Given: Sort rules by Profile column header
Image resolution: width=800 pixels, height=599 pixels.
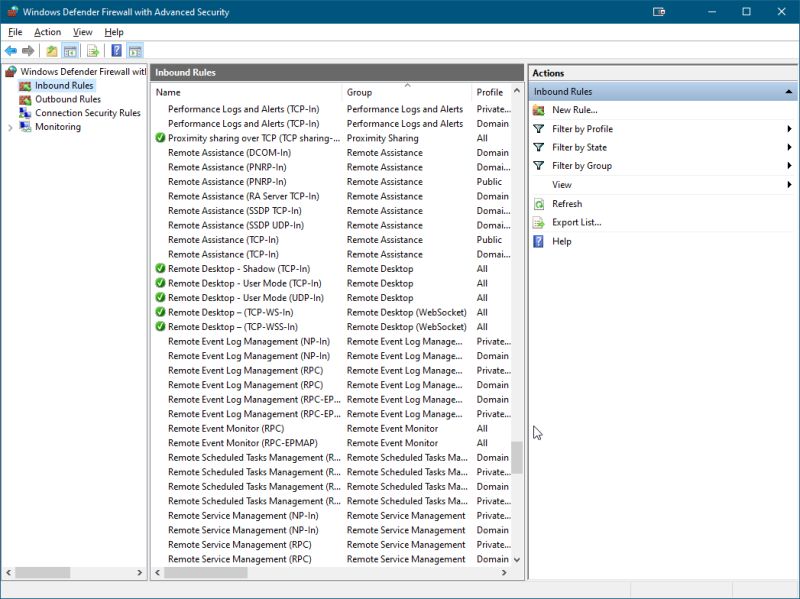Looking at the screenshot, I should pyautogui.click(x=491, y=92).
